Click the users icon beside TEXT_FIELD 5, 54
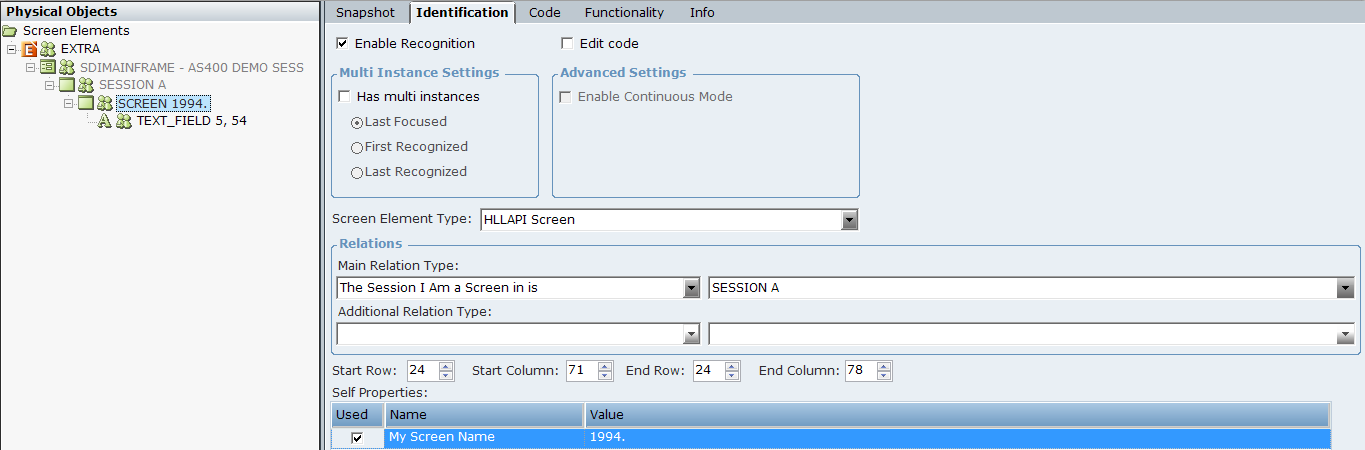This screenshot has height=450, width=1365. click(x=124, y=121)
